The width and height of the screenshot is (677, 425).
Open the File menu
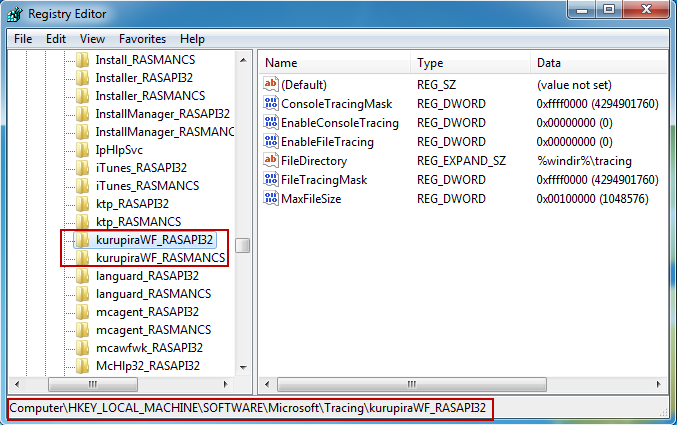point(23,39)
